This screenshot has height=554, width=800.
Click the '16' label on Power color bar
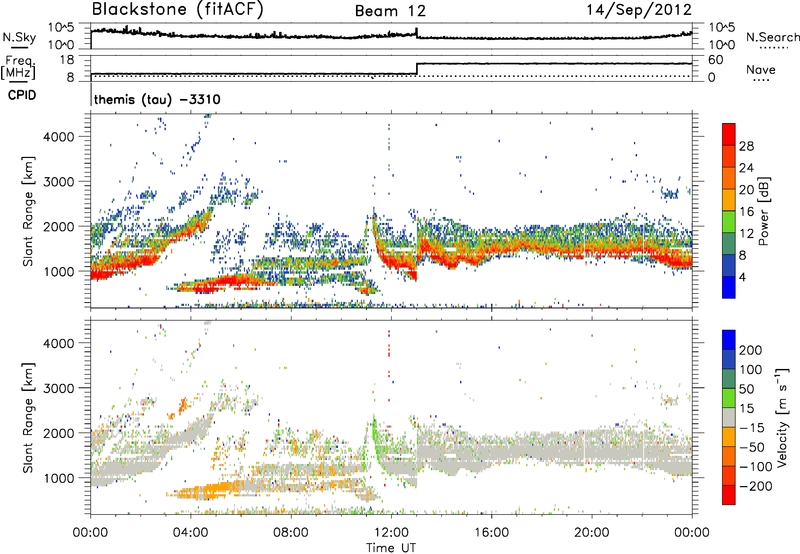pos(746,212)
